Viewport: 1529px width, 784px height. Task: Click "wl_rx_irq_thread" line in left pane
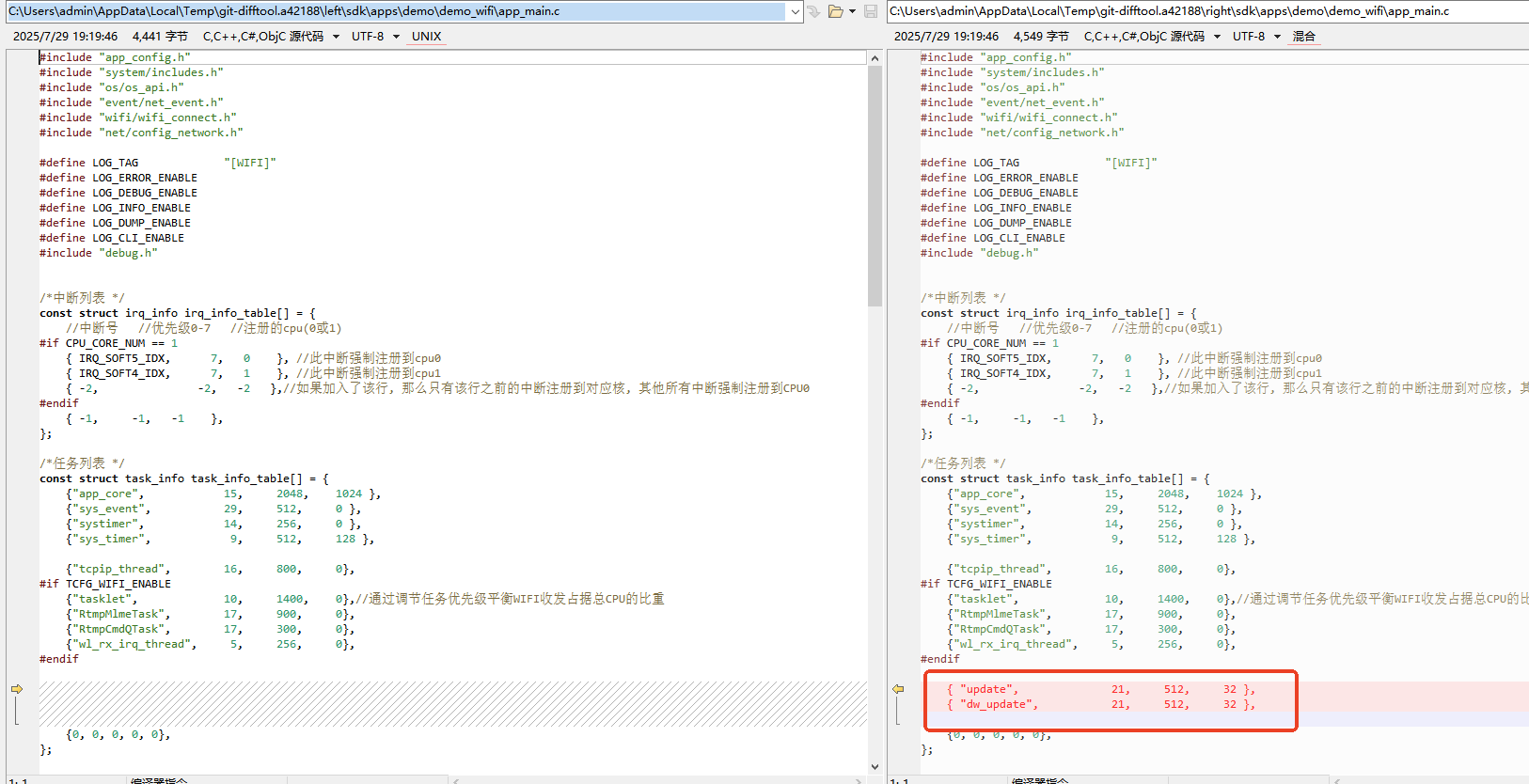[210, 644]
